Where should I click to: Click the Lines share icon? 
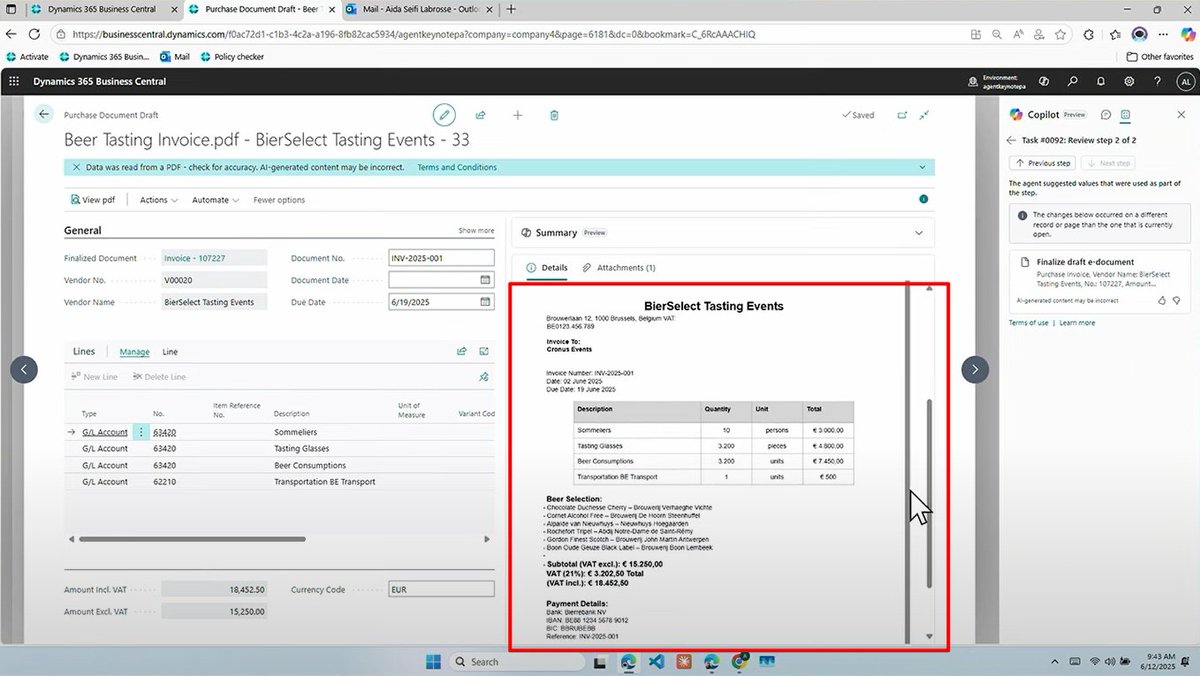click(x=462, y=352)
